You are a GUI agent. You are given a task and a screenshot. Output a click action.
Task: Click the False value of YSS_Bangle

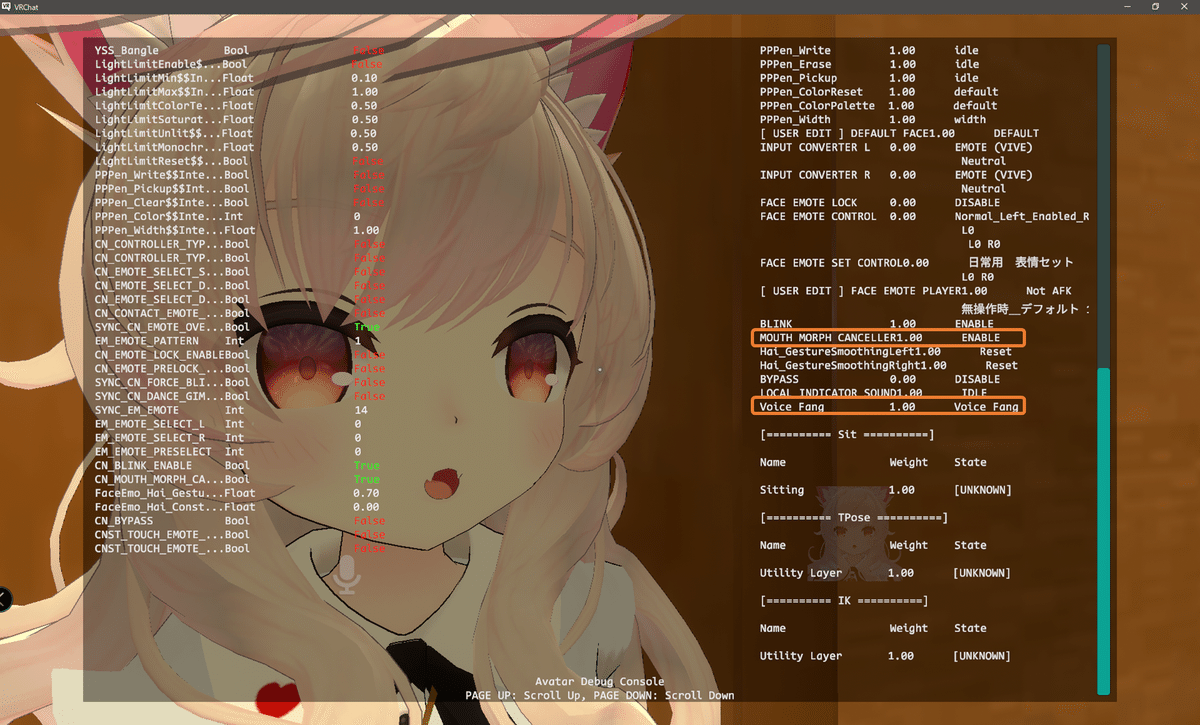click(368, 50)
